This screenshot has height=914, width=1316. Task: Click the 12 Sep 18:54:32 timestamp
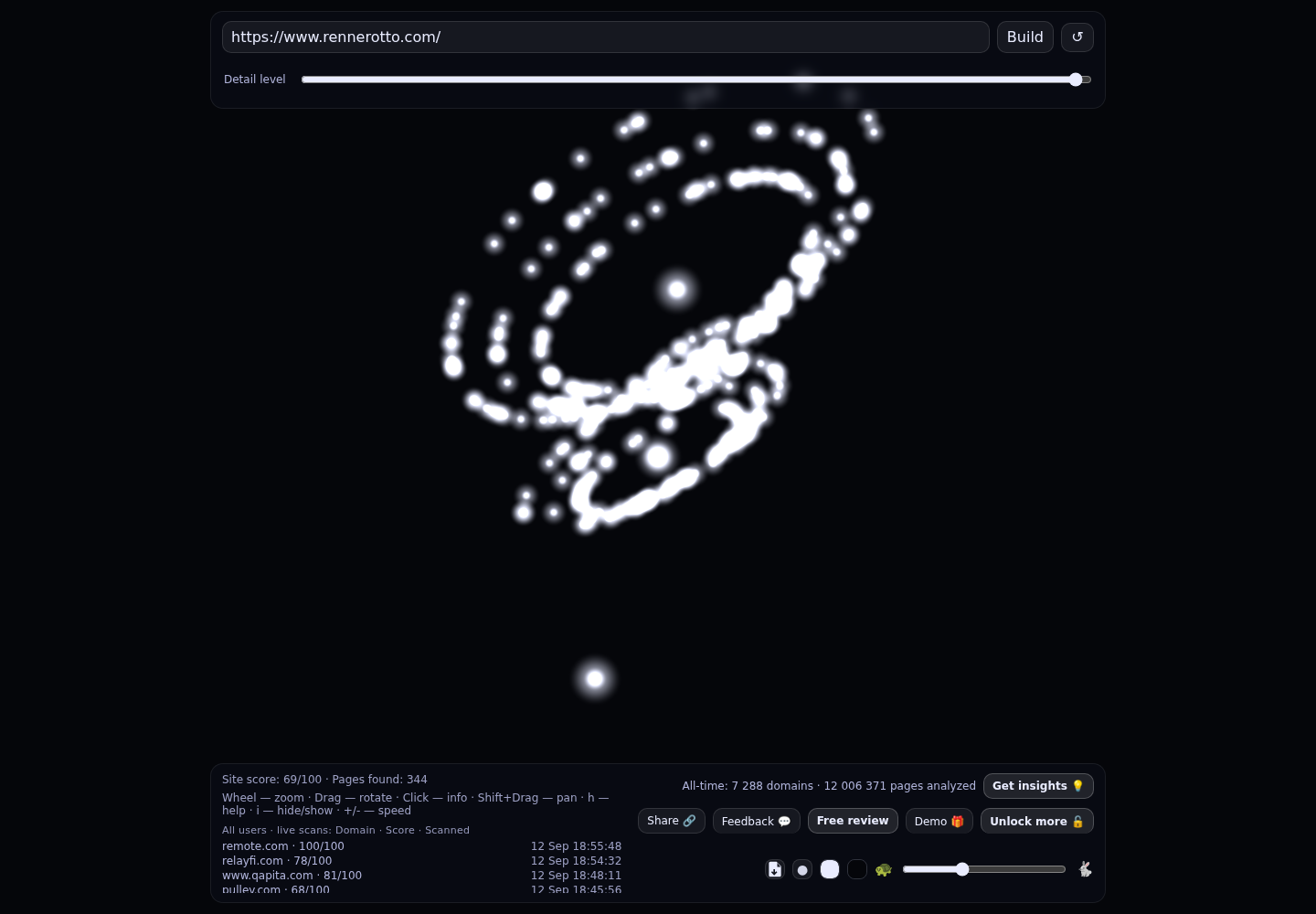pyautogui.click(x=576, y=861)
